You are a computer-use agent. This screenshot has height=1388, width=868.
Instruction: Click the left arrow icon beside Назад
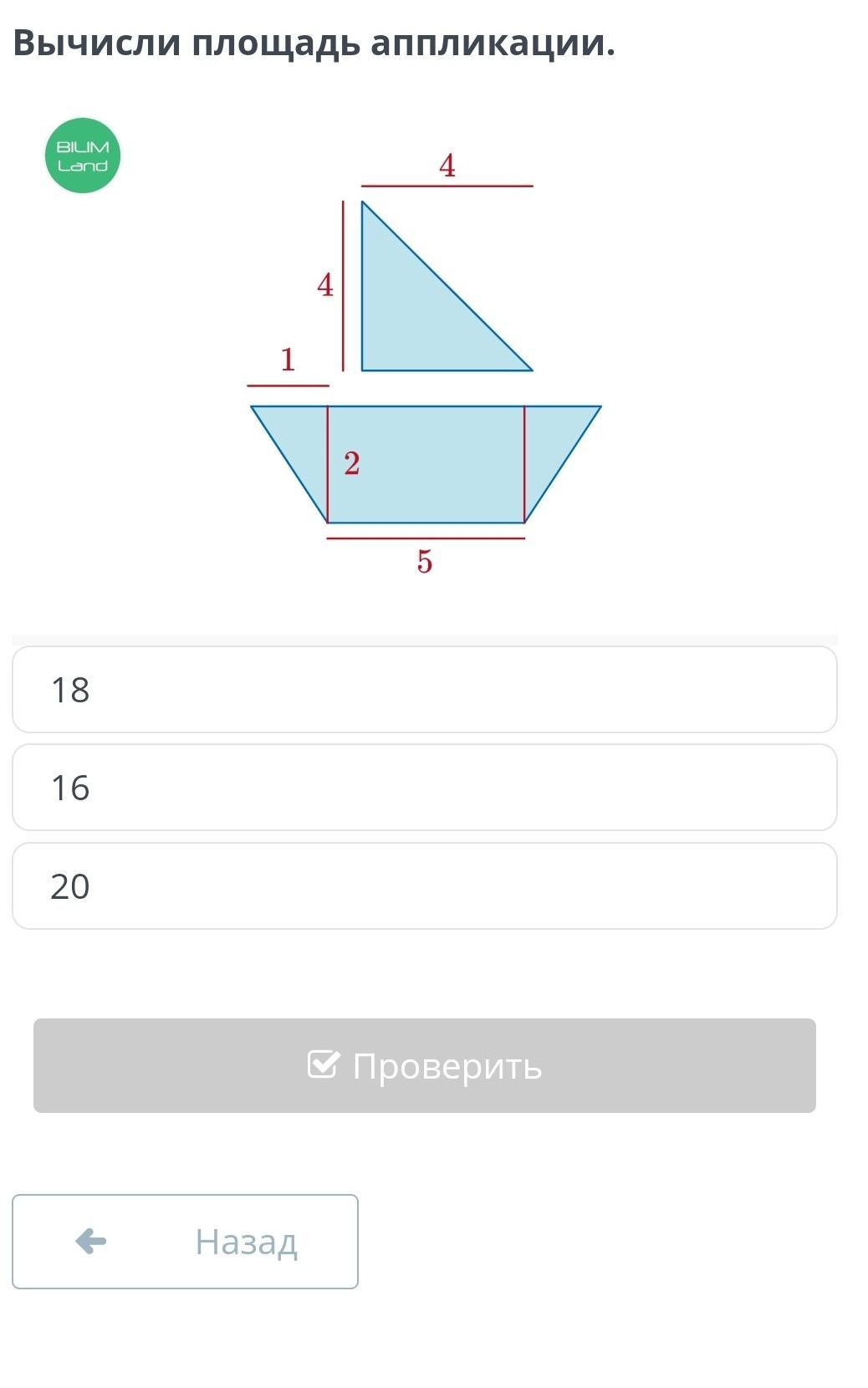90,1241
